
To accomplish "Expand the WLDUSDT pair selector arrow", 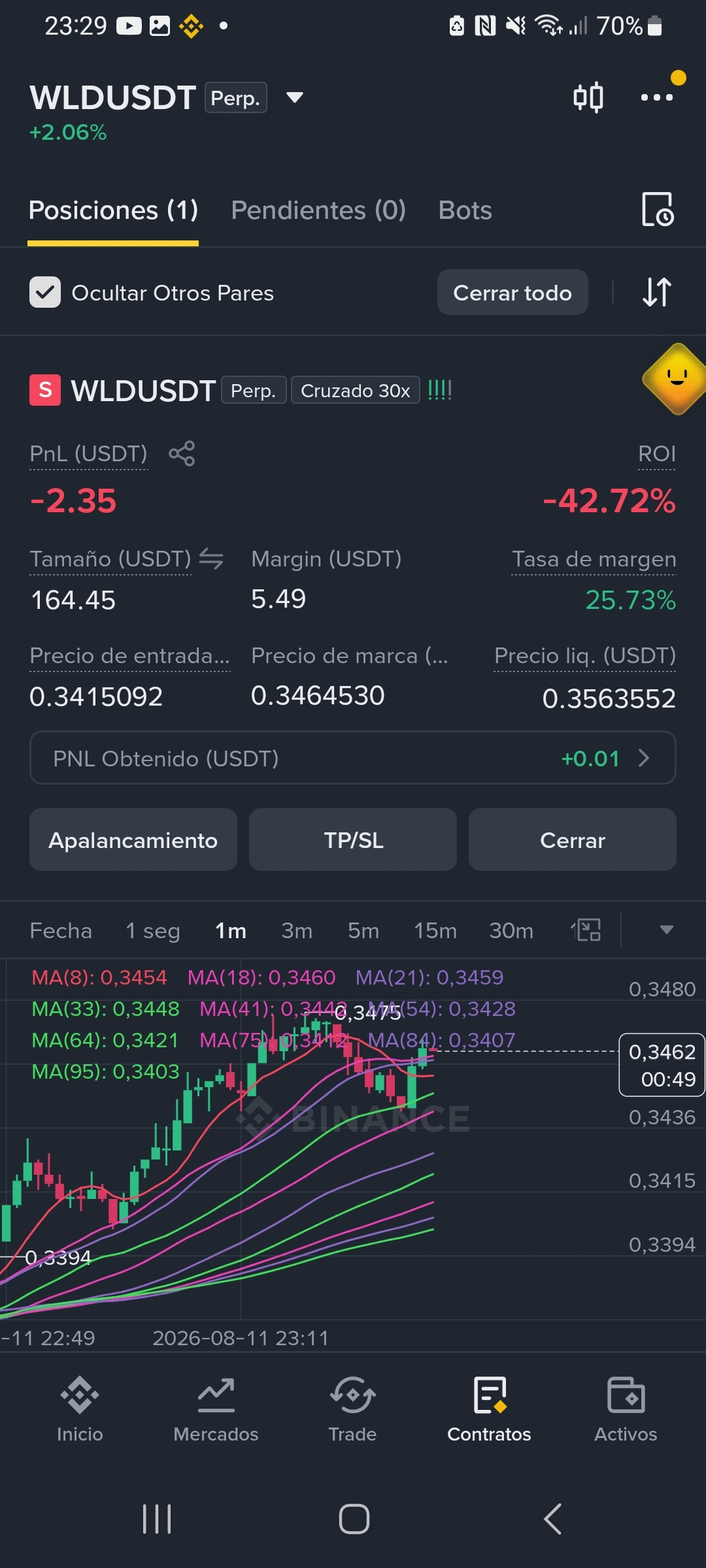I will click(x=295, y=97).
